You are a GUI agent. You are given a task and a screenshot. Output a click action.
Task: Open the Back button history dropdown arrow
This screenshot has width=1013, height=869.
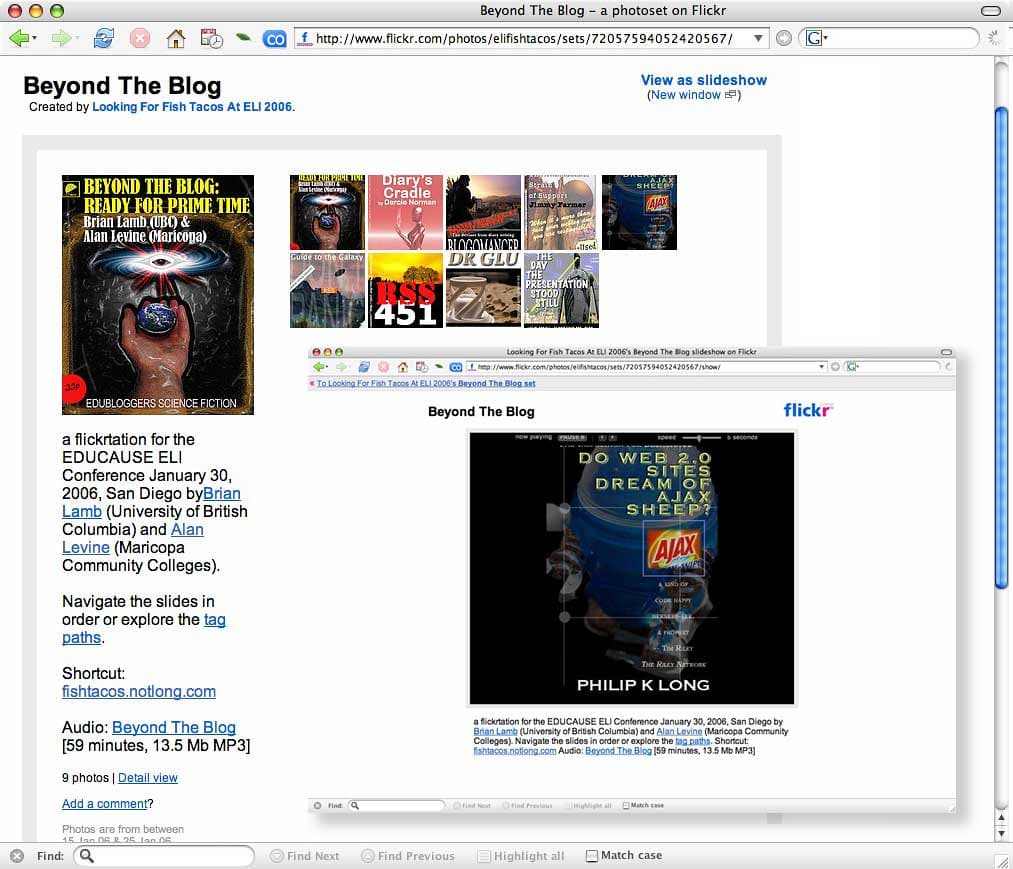coord(34,38)
